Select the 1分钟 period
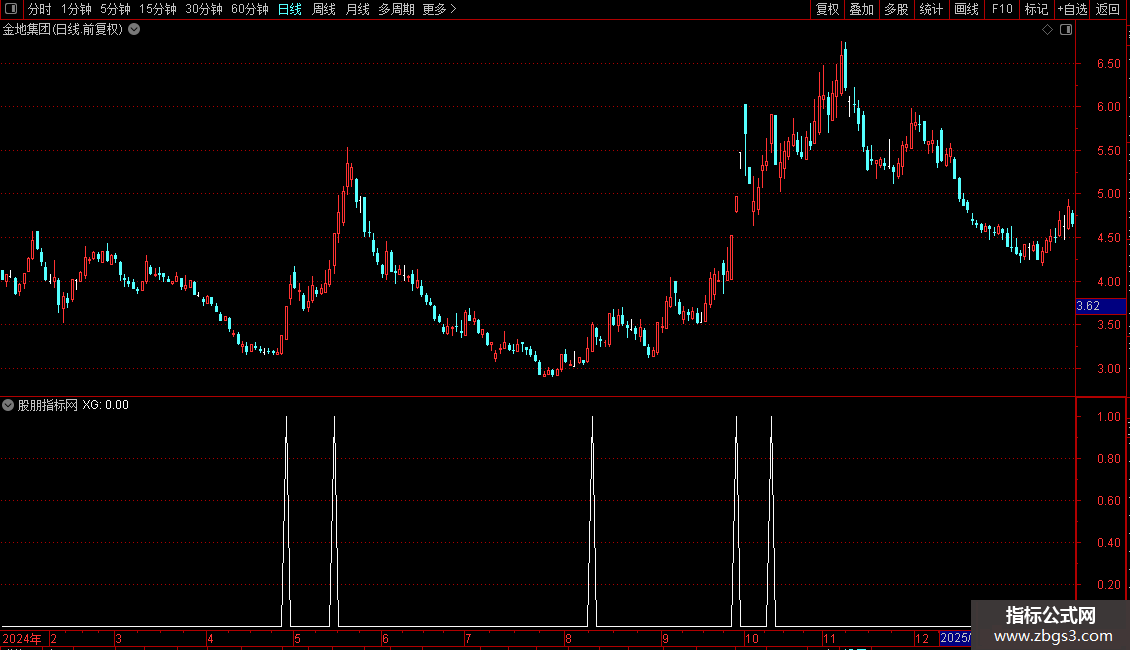Image resolution: width=1130 pixels, height=650 pixels. 76,9
